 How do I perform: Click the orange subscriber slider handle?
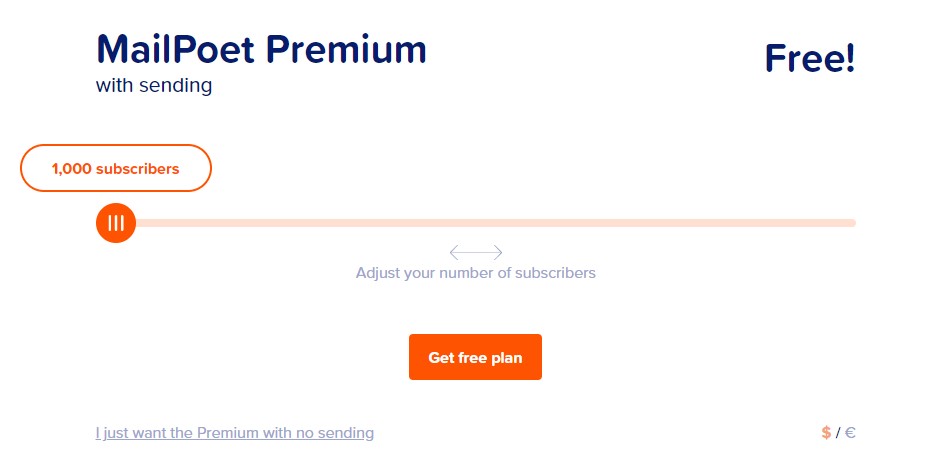click(116, 223)
